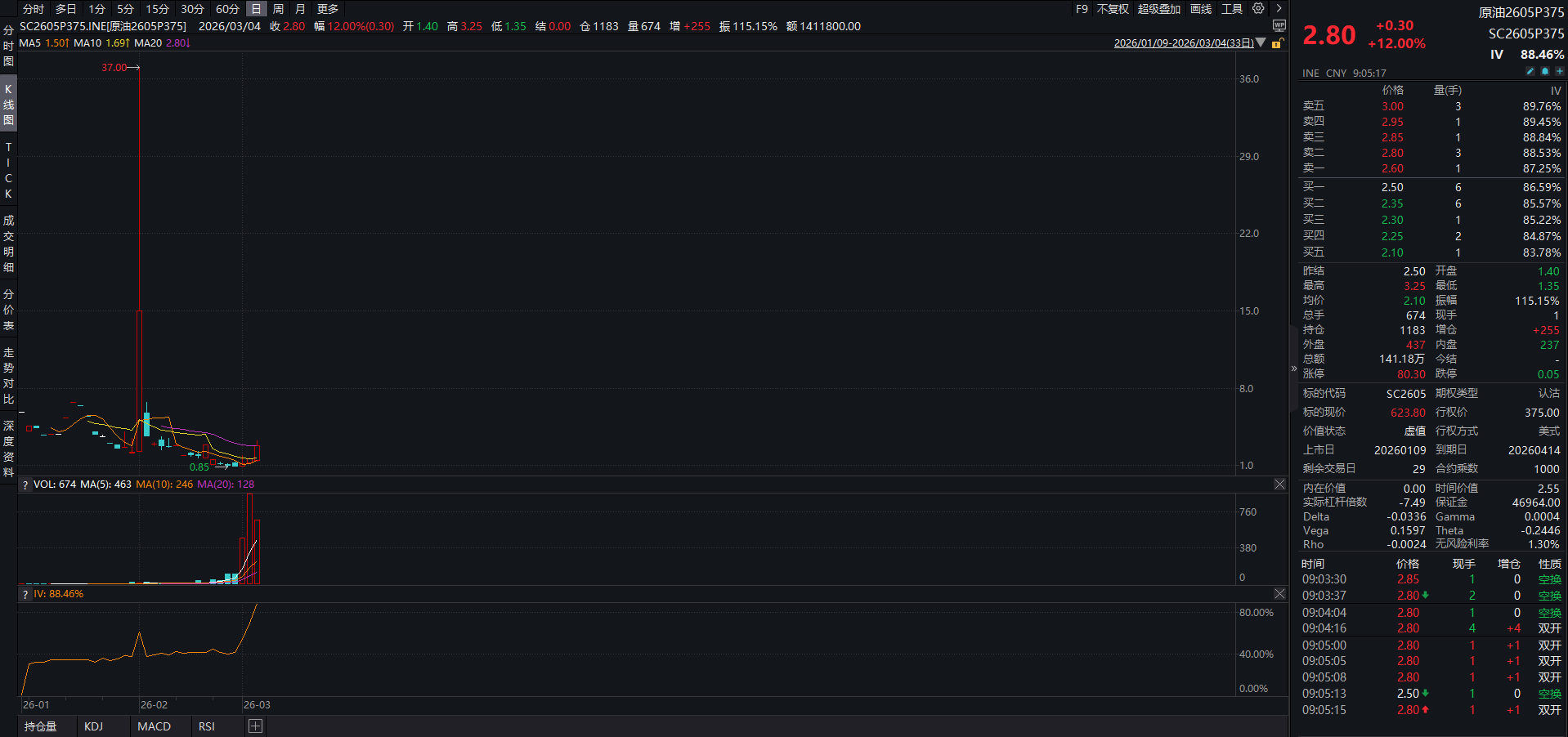Expand the date range dropdown triangle

(1261, 42)
